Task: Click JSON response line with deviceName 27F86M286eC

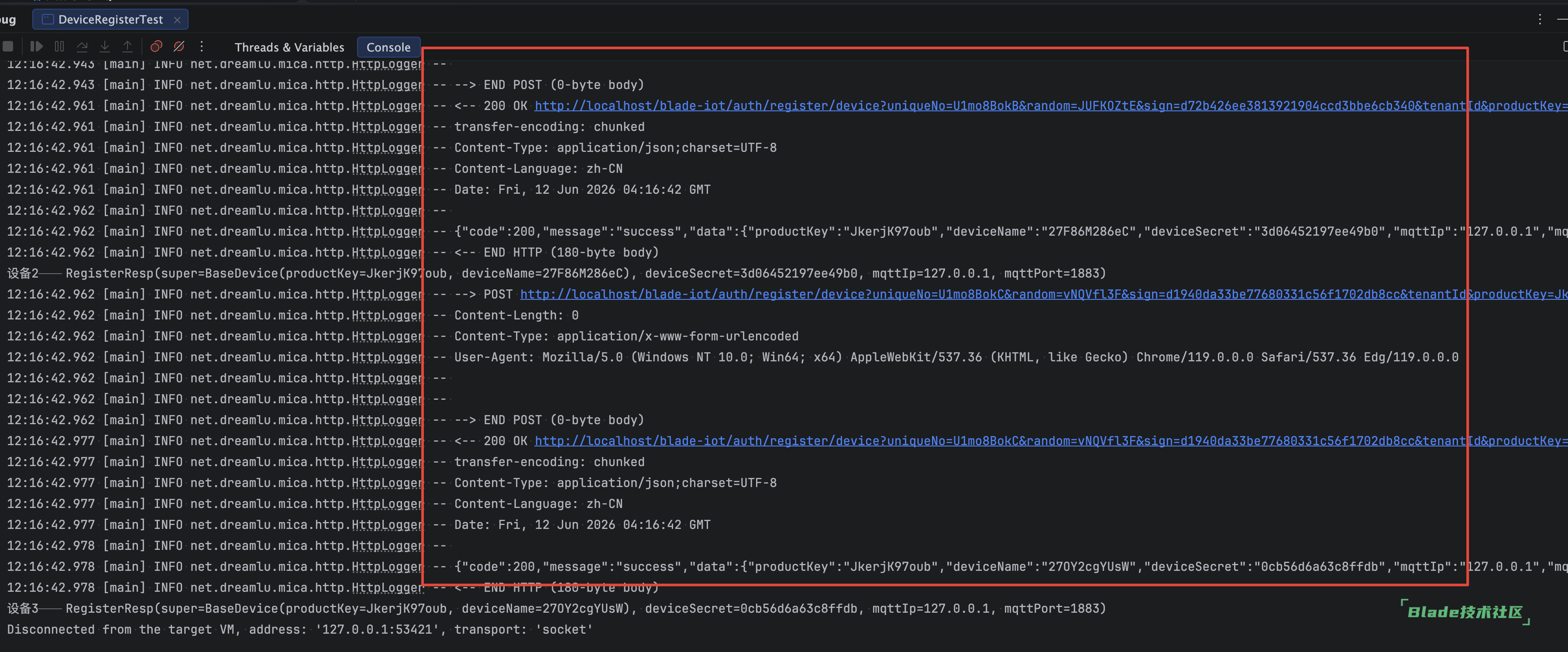Action: tap(787, 231)
